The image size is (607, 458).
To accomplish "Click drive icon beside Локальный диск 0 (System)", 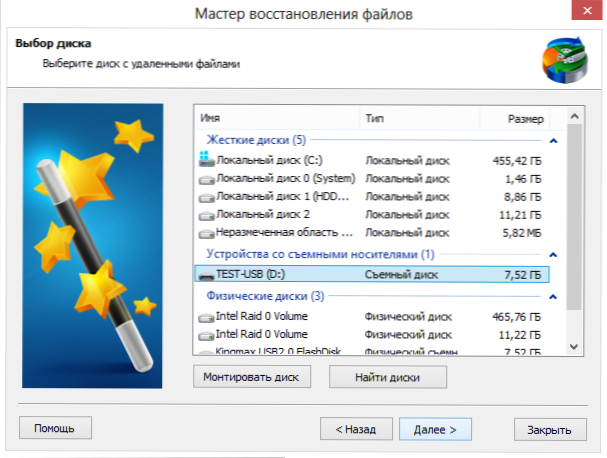I will (206, 180).
